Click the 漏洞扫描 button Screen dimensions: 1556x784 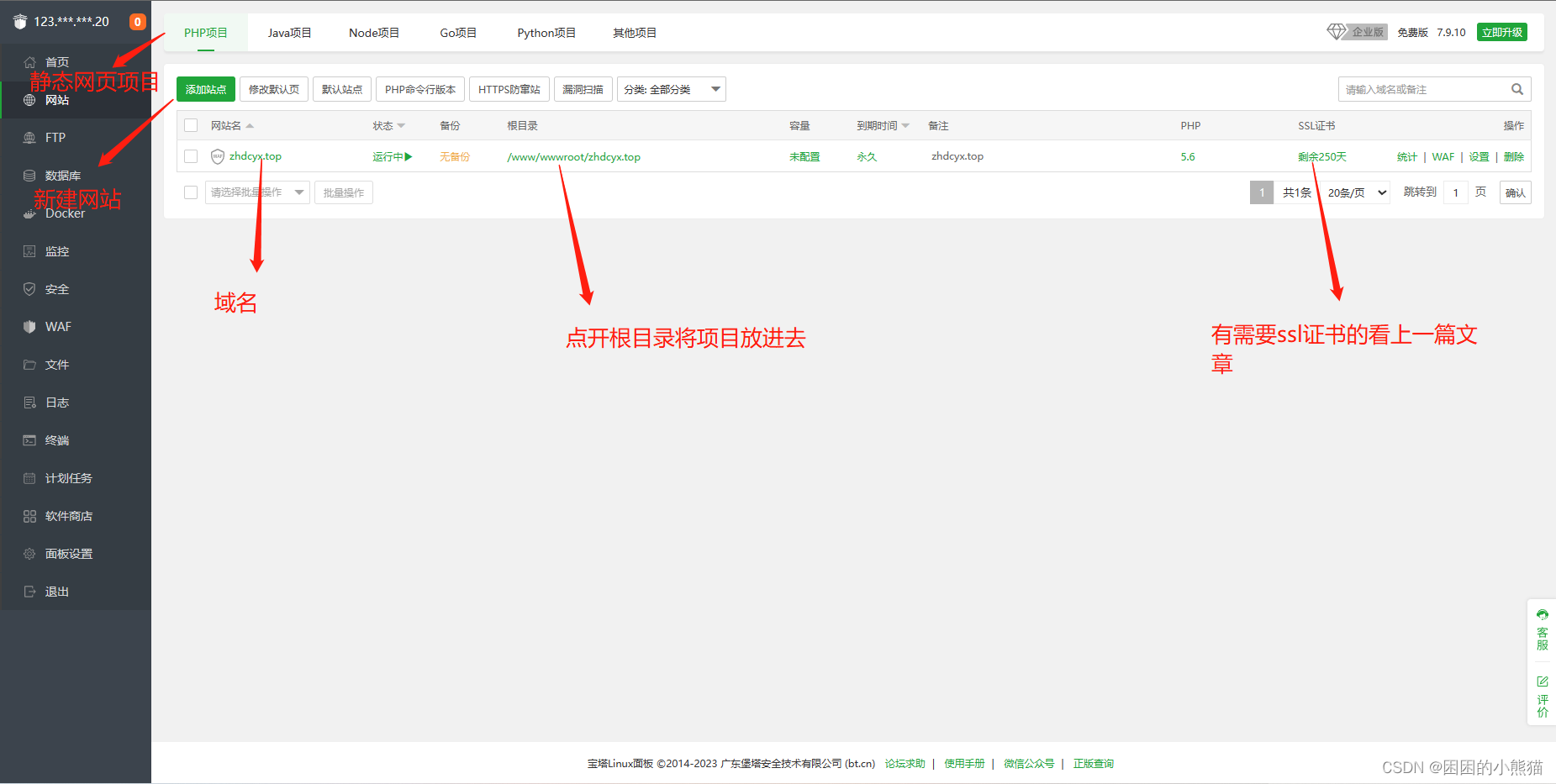(583, 89)
